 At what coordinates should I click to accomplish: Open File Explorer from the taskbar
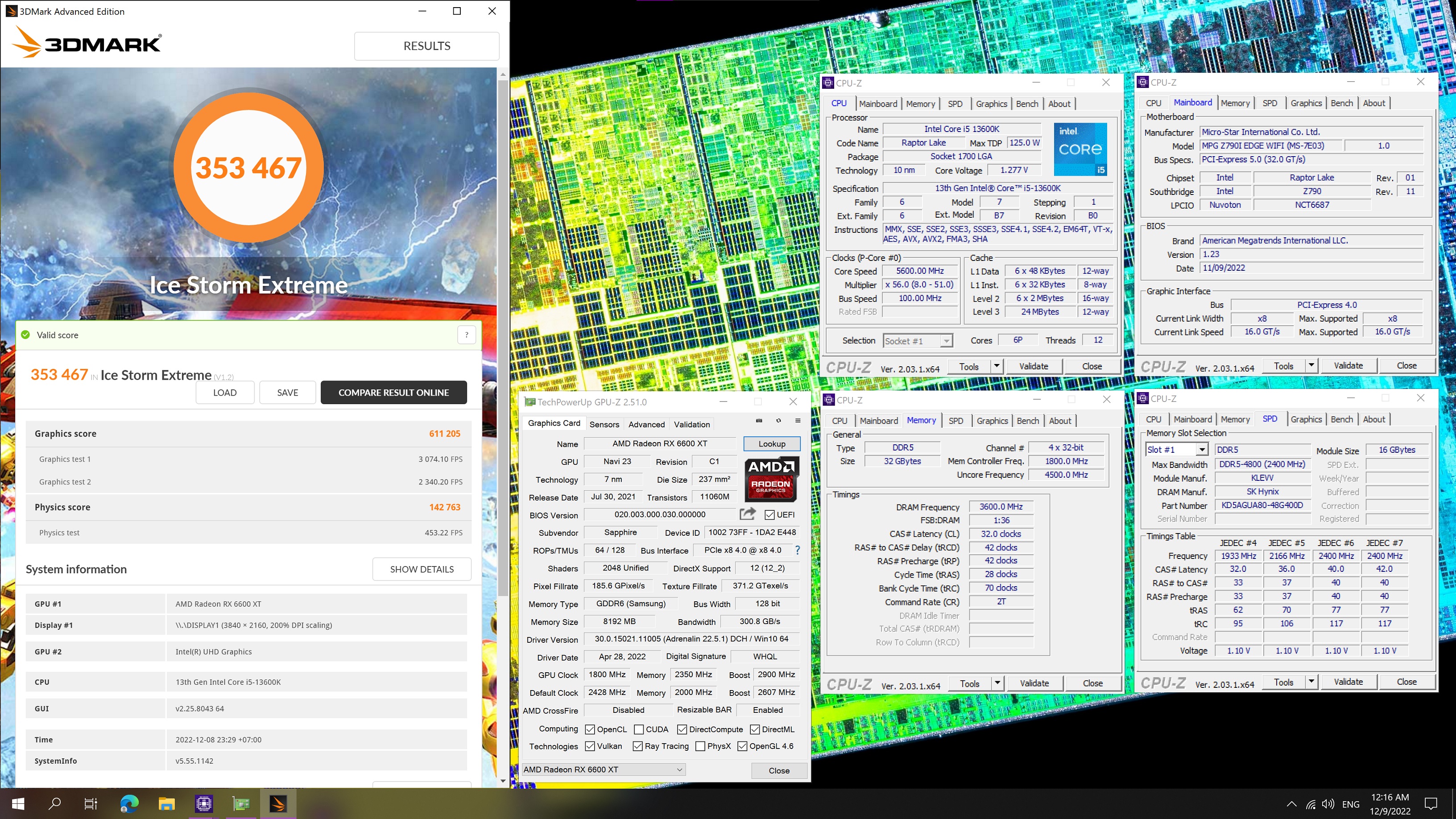166,803
